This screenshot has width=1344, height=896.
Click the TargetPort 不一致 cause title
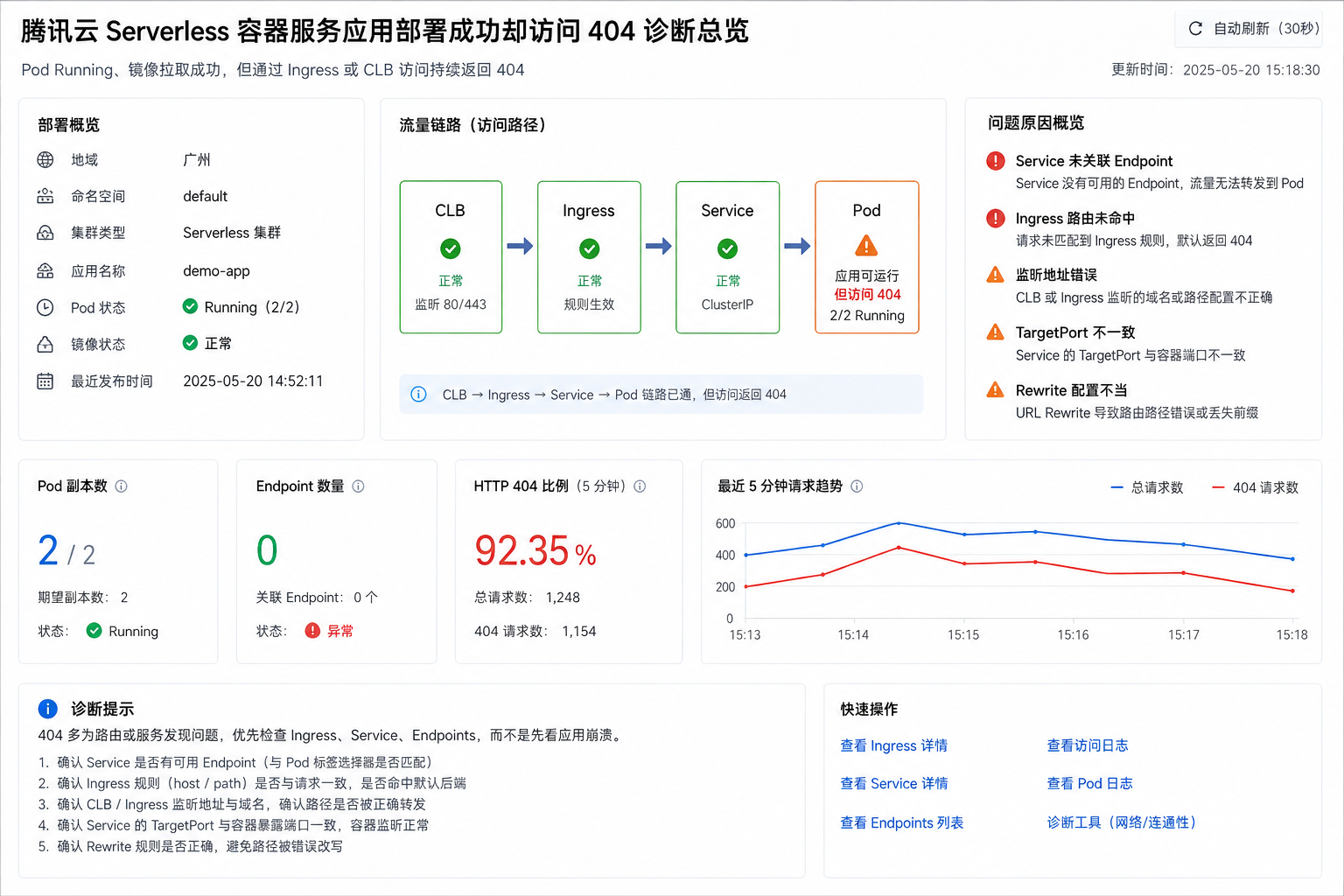(x=1075, y=332)
